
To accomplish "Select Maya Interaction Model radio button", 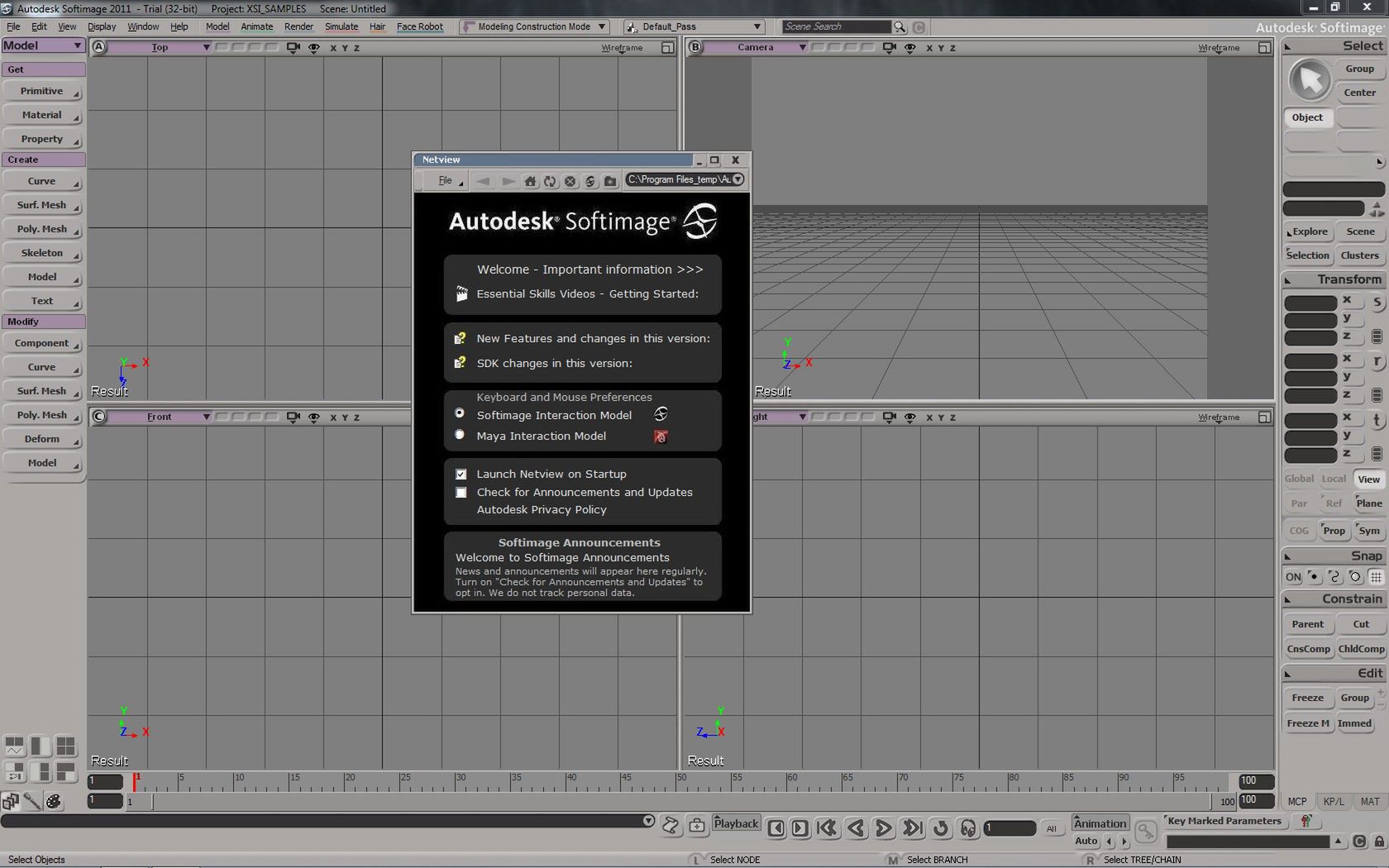I will point(460,436).
